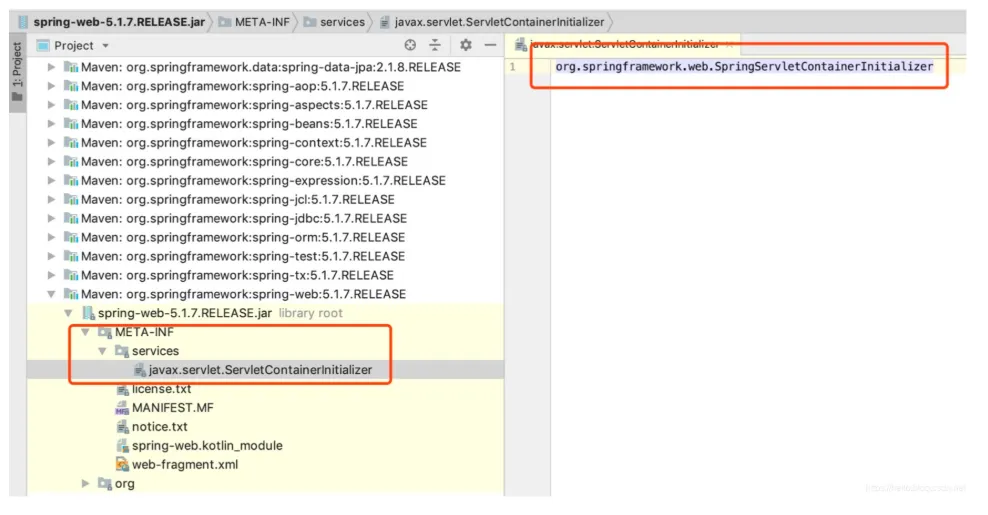Image resolution: width=988 pixels, height=515 pixels.
Task: Click the notice.txt text file icon
Action: tap(122, 426)
